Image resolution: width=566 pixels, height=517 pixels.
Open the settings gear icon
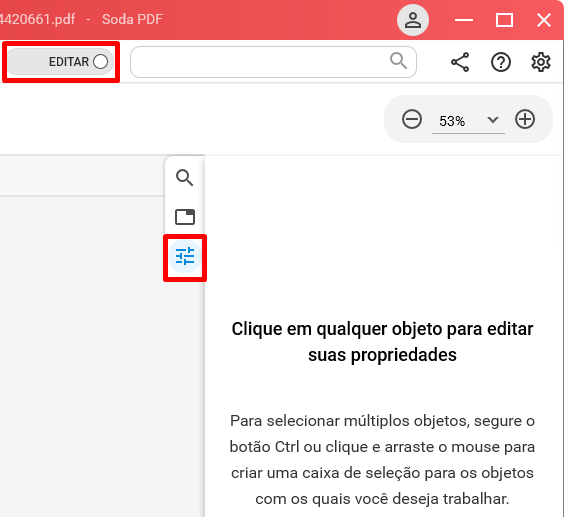tap(540, 62)
